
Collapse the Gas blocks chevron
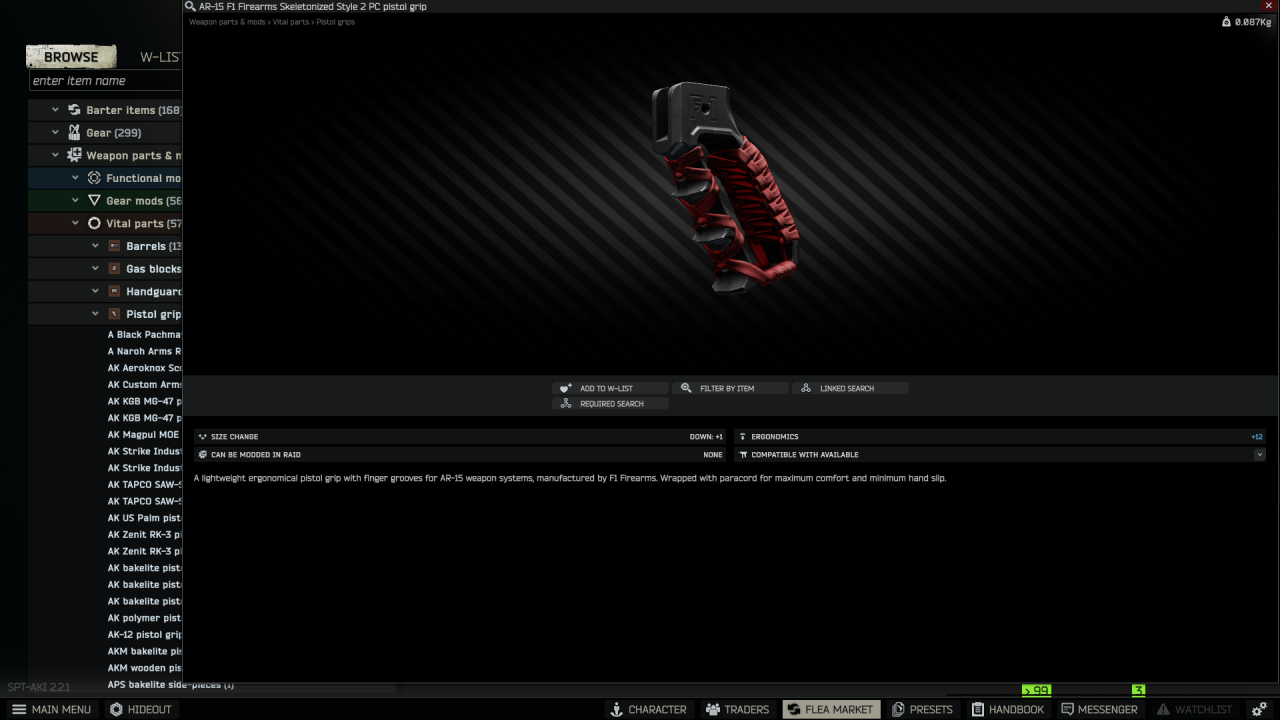95,268
